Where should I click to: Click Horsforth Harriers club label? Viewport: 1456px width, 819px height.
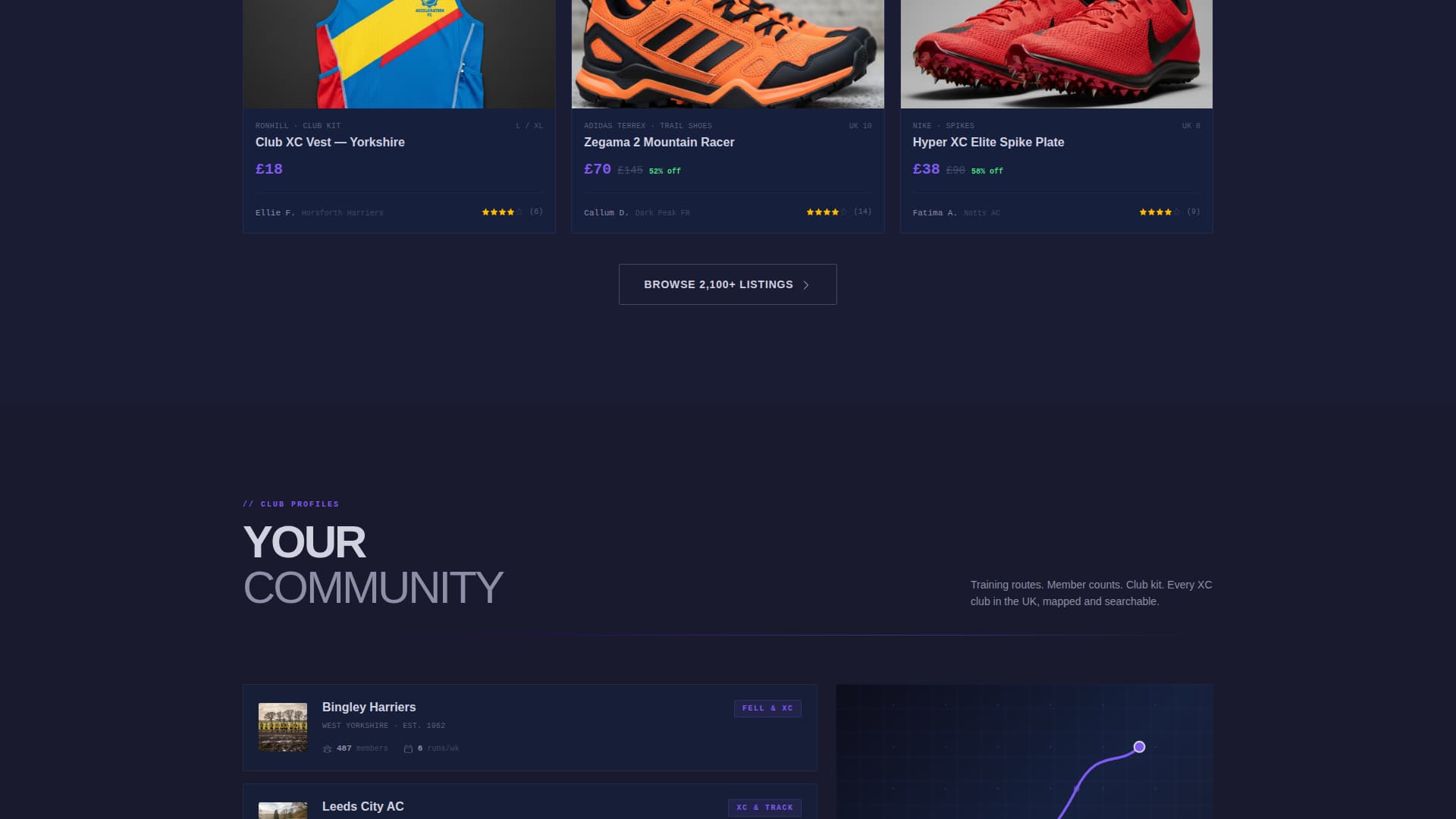[343, 213]
